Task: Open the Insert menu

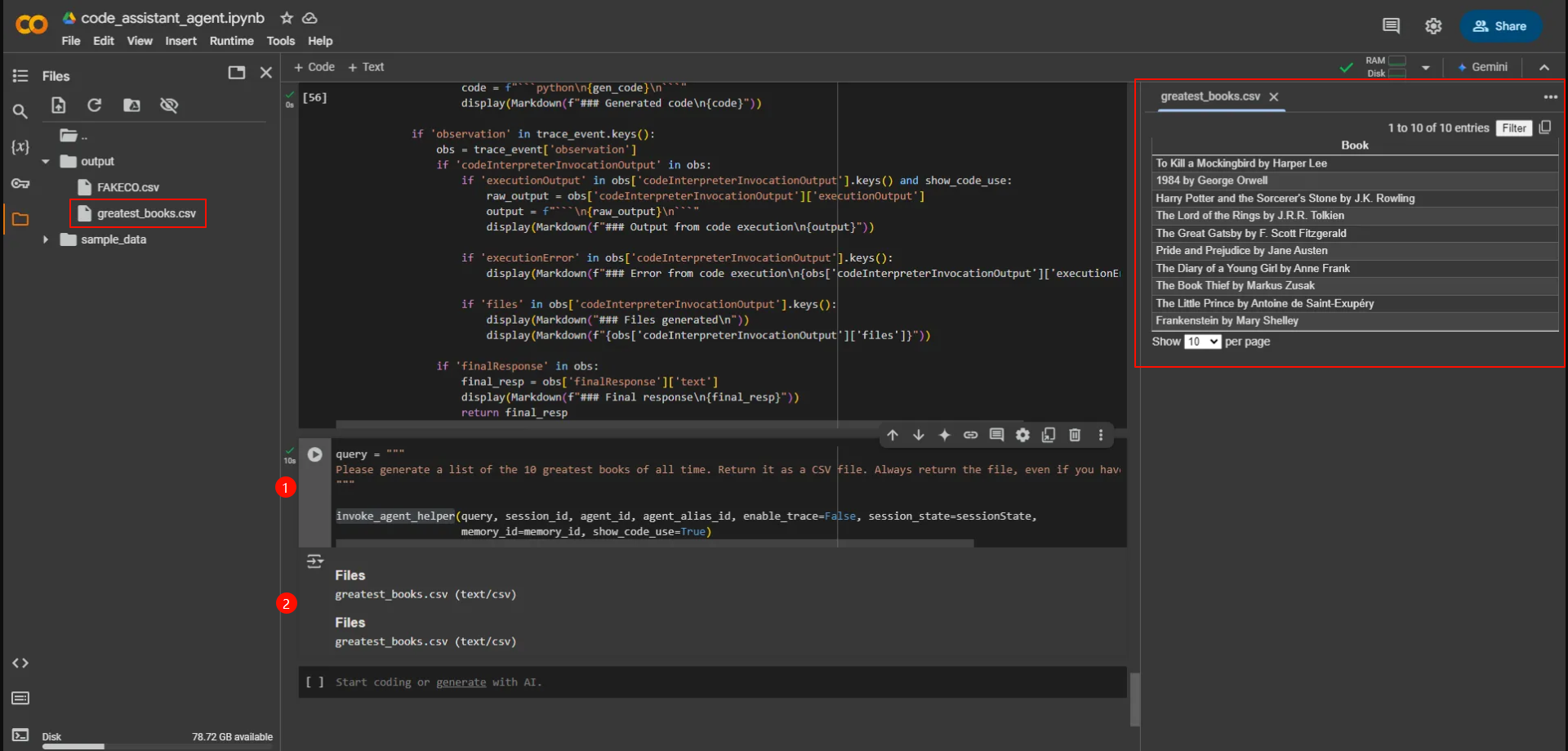Action: click(x=180, y=41)
